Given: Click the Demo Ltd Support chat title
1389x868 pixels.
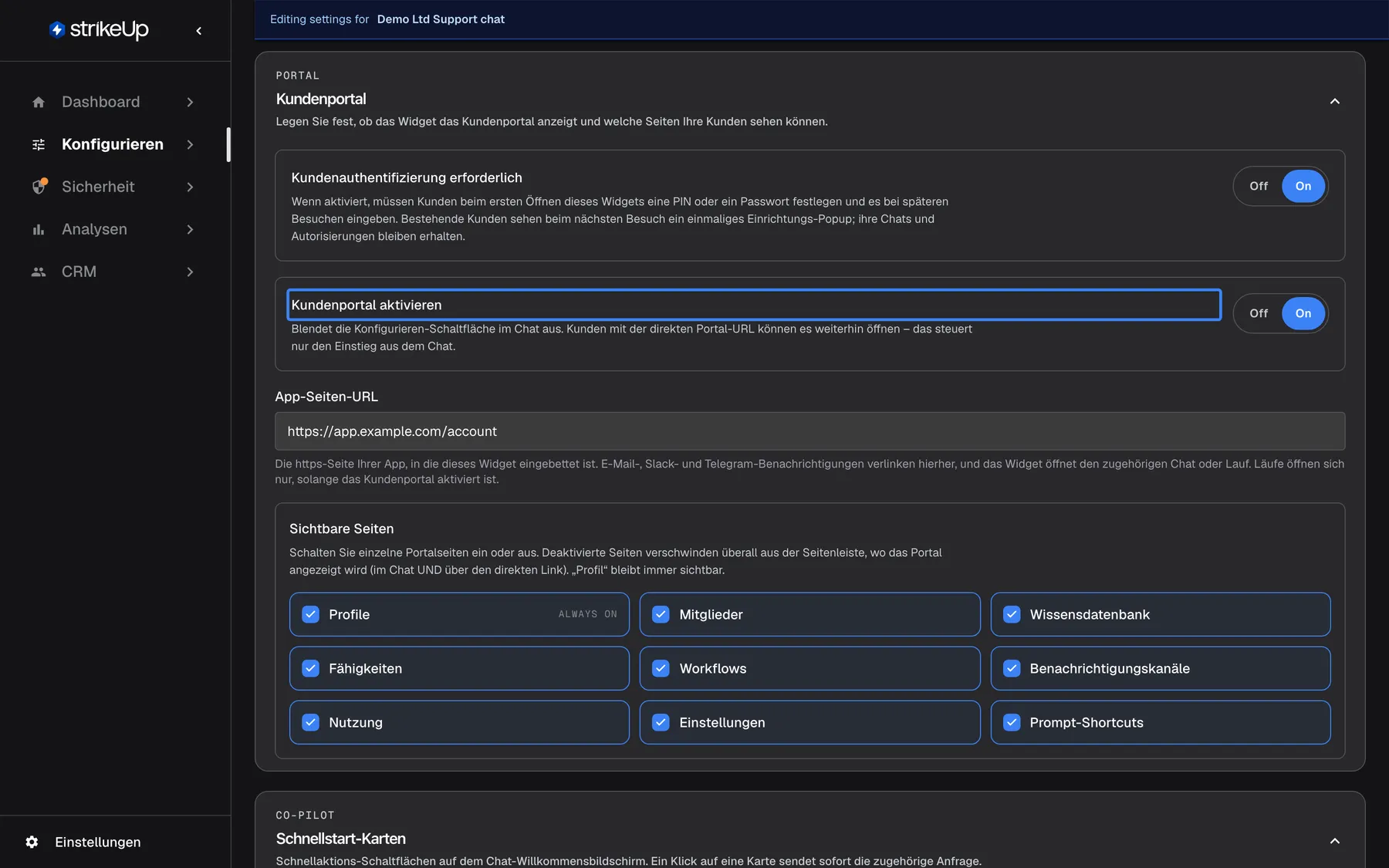Looking at the screenshot, I should pos(441,19).
